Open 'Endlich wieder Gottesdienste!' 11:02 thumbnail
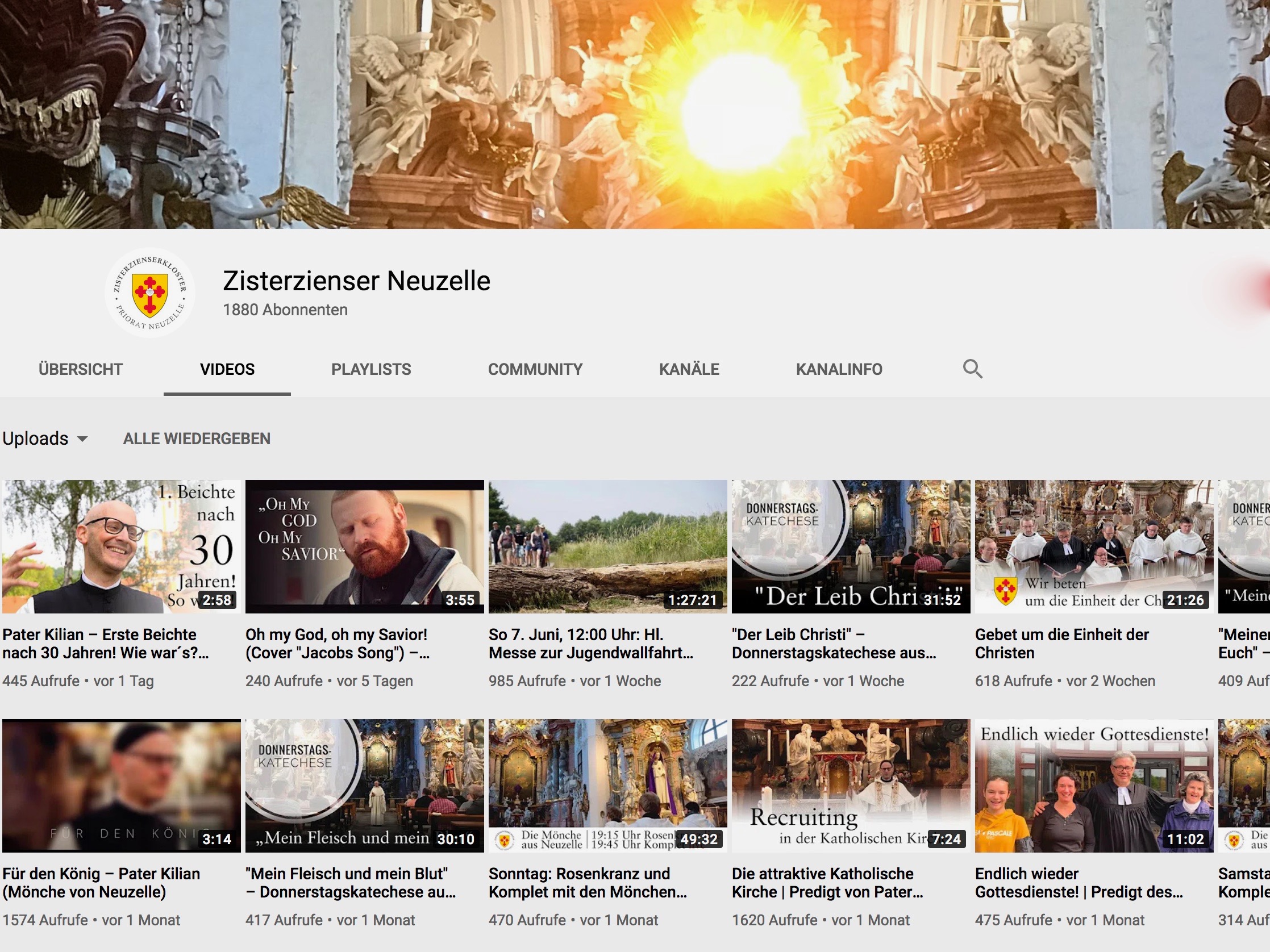Screen dimensions: 1270x952 tap(1094, 786)
